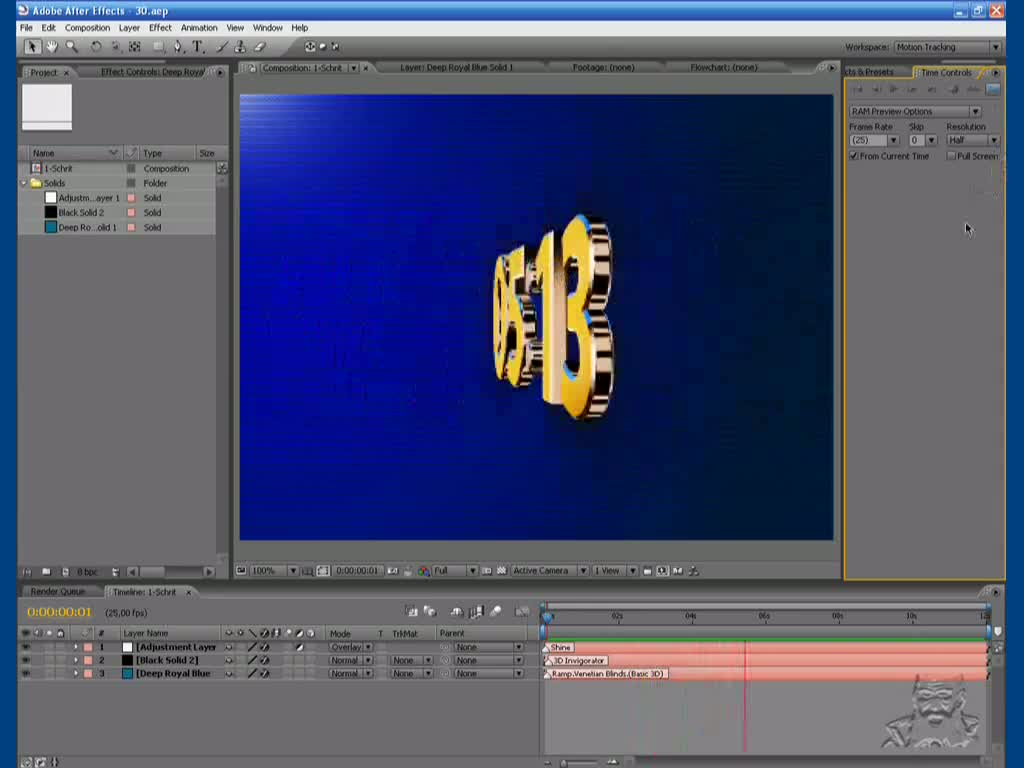The image size is (1024, 768).
Task: Switch to the Render Queue tab
Action: coord(58,592)
